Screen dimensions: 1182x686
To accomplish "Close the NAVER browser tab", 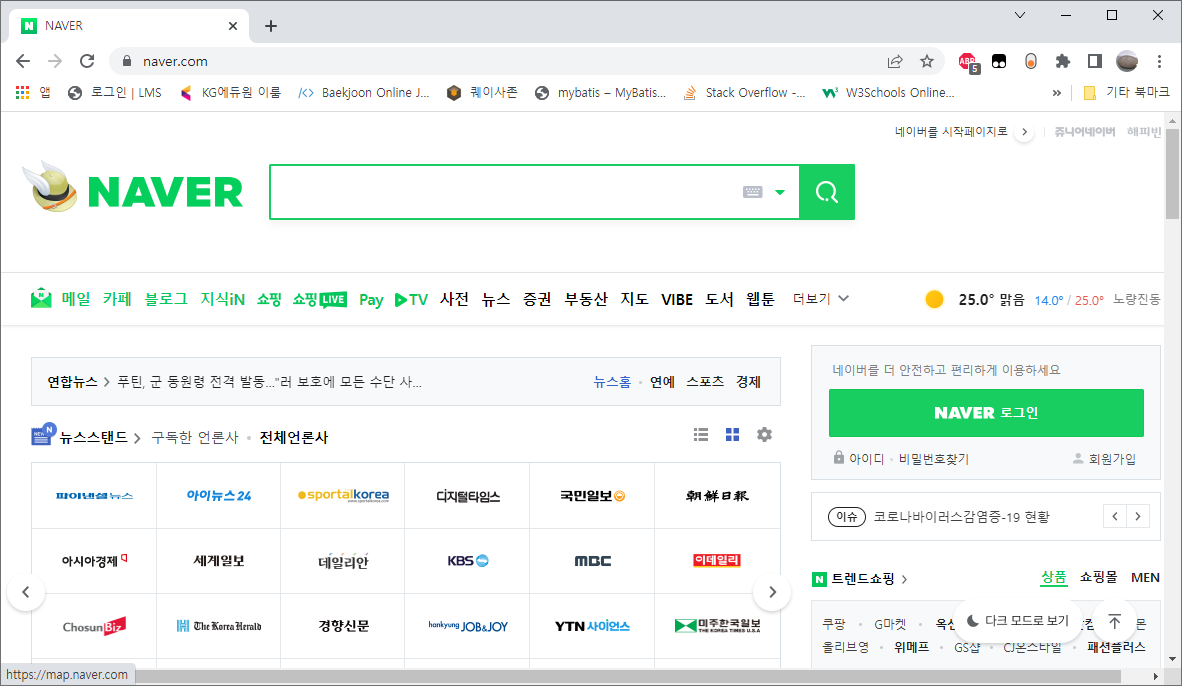I will [233, 26].
